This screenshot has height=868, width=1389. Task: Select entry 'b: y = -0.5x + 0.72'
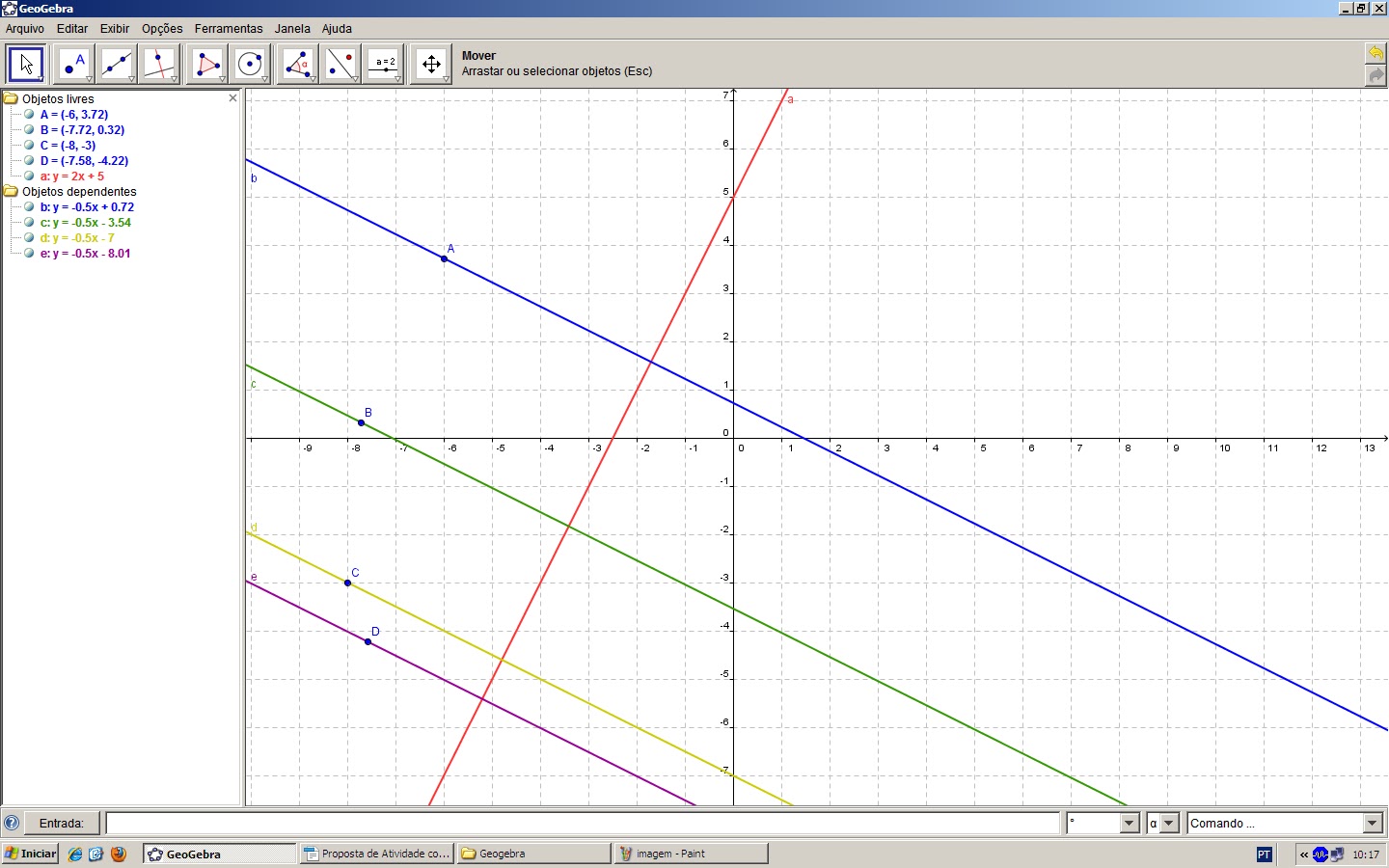click(x=87, y=207)
